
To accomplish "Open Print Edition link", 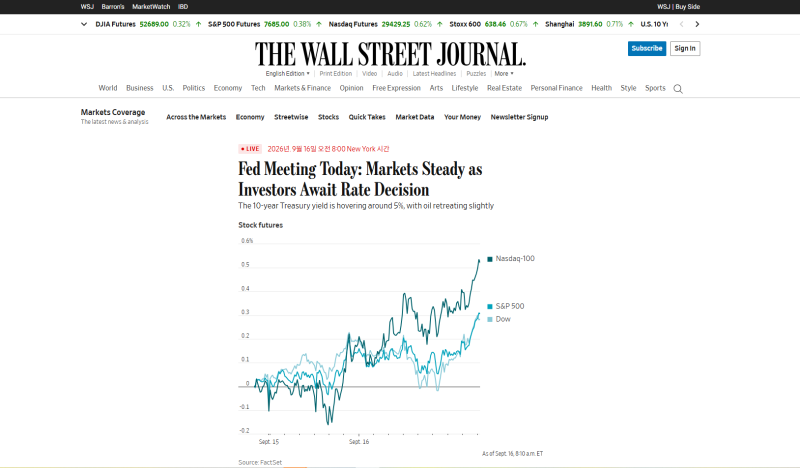I will [x=336, y=73].
